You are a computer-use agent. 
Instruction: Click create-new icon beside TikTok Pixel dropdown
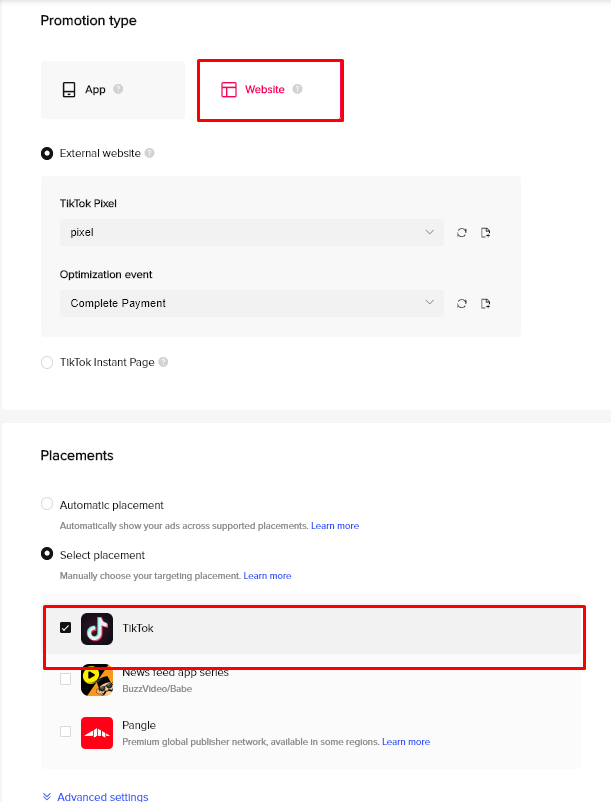(x=485, y=233)
